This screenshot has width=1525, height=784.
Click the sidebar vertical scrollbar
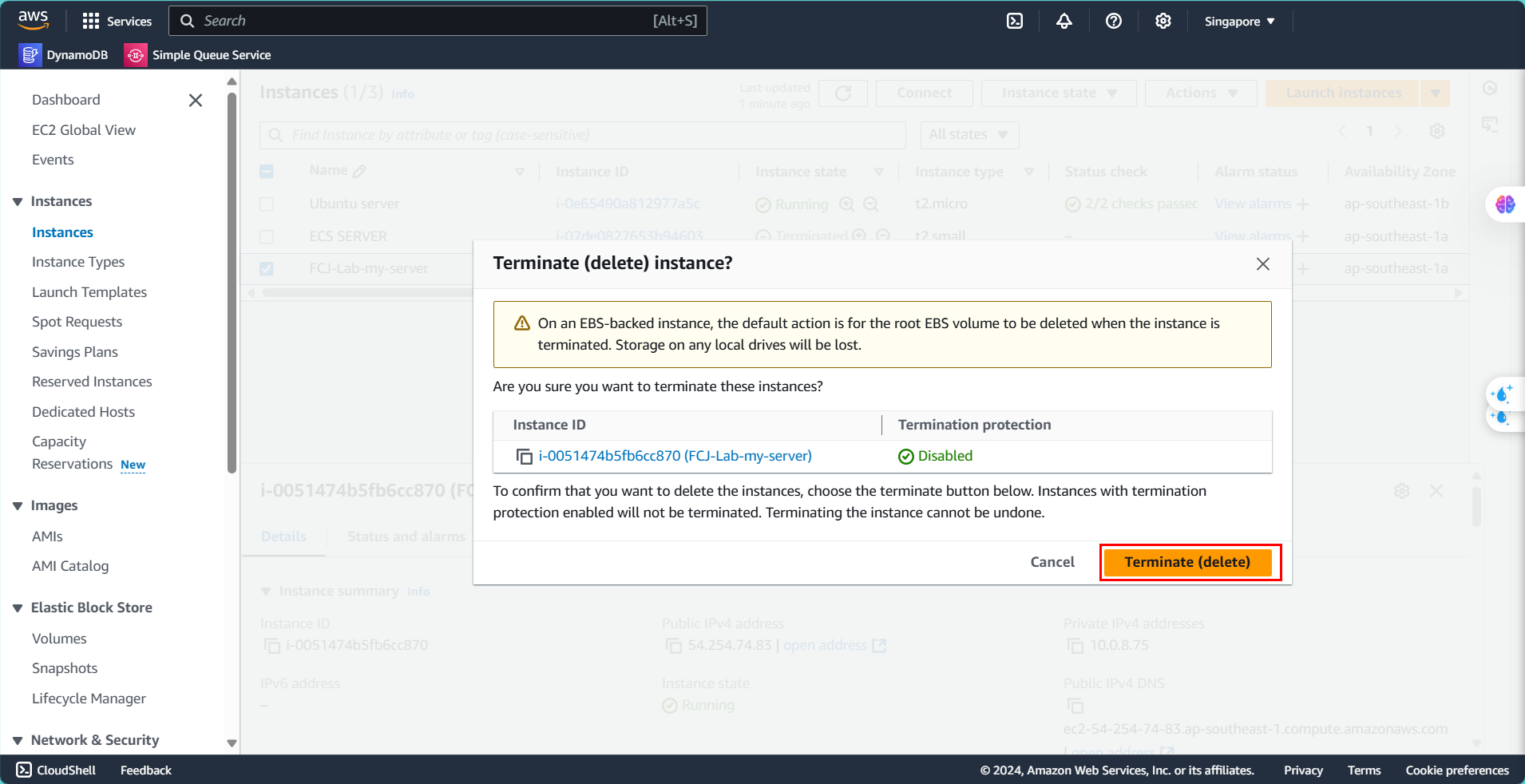click(x=232, y=283)
